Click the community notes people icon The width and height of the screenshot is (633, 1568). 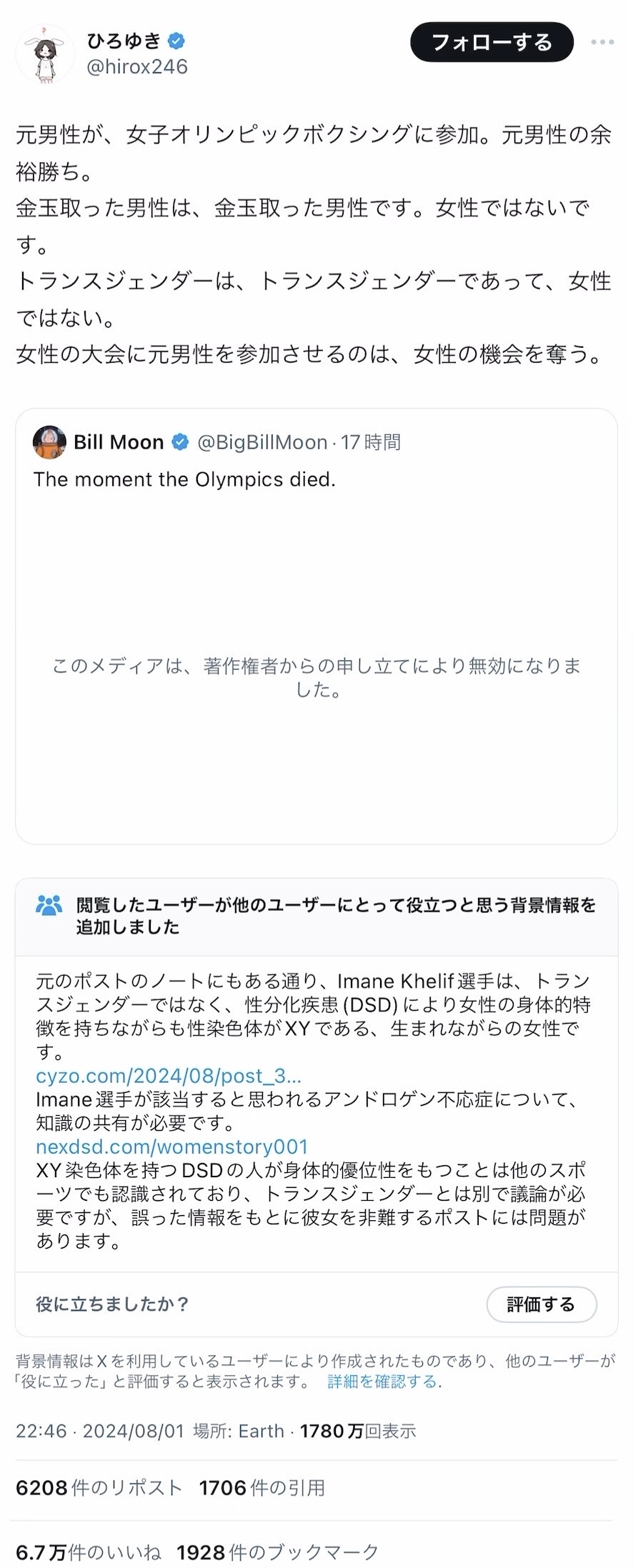tap(49, 906)
